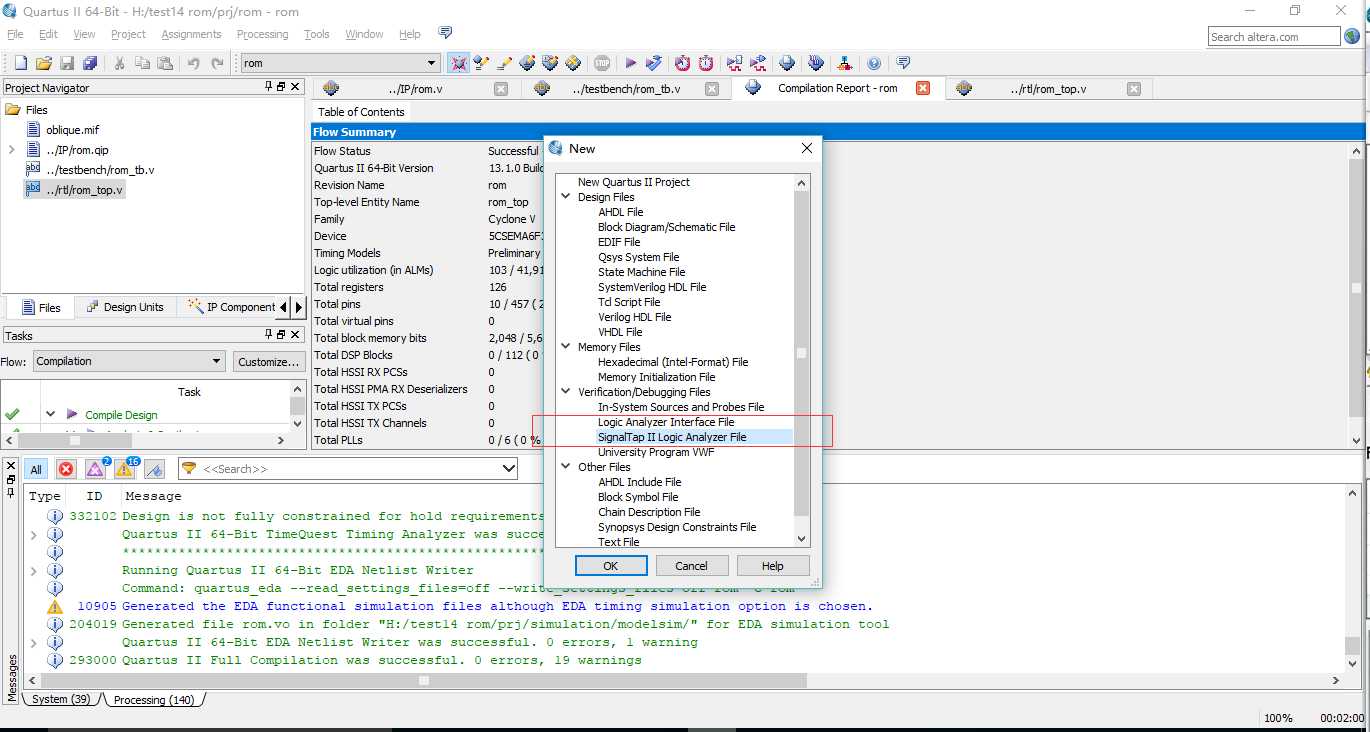Click the Start Analysis & Synthesis icon
Viewport: 1370px width, 732px height.
coord(654,63)
